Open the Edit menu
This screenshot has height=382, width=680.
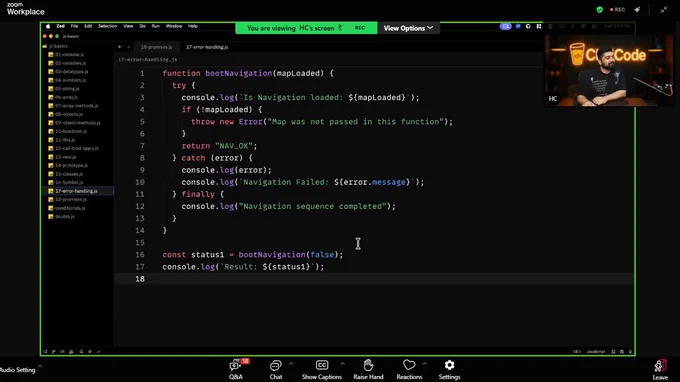[88, 26]
